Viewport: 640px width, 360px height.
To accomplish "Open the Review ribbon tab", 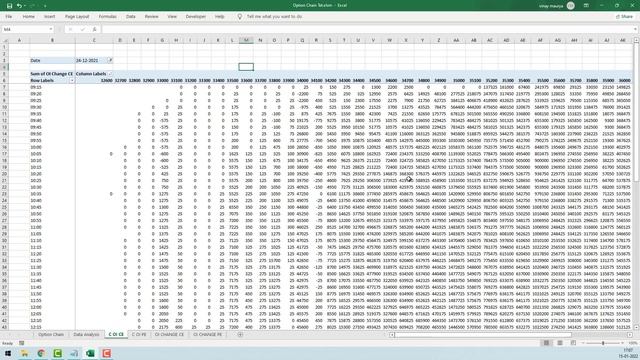I will tap(151, 17).
